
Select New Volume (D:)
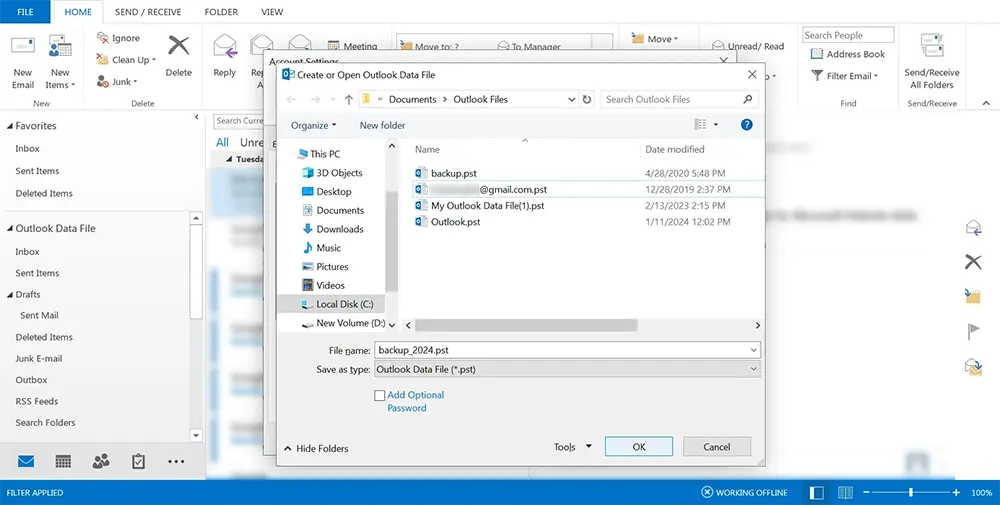[343, 323]
